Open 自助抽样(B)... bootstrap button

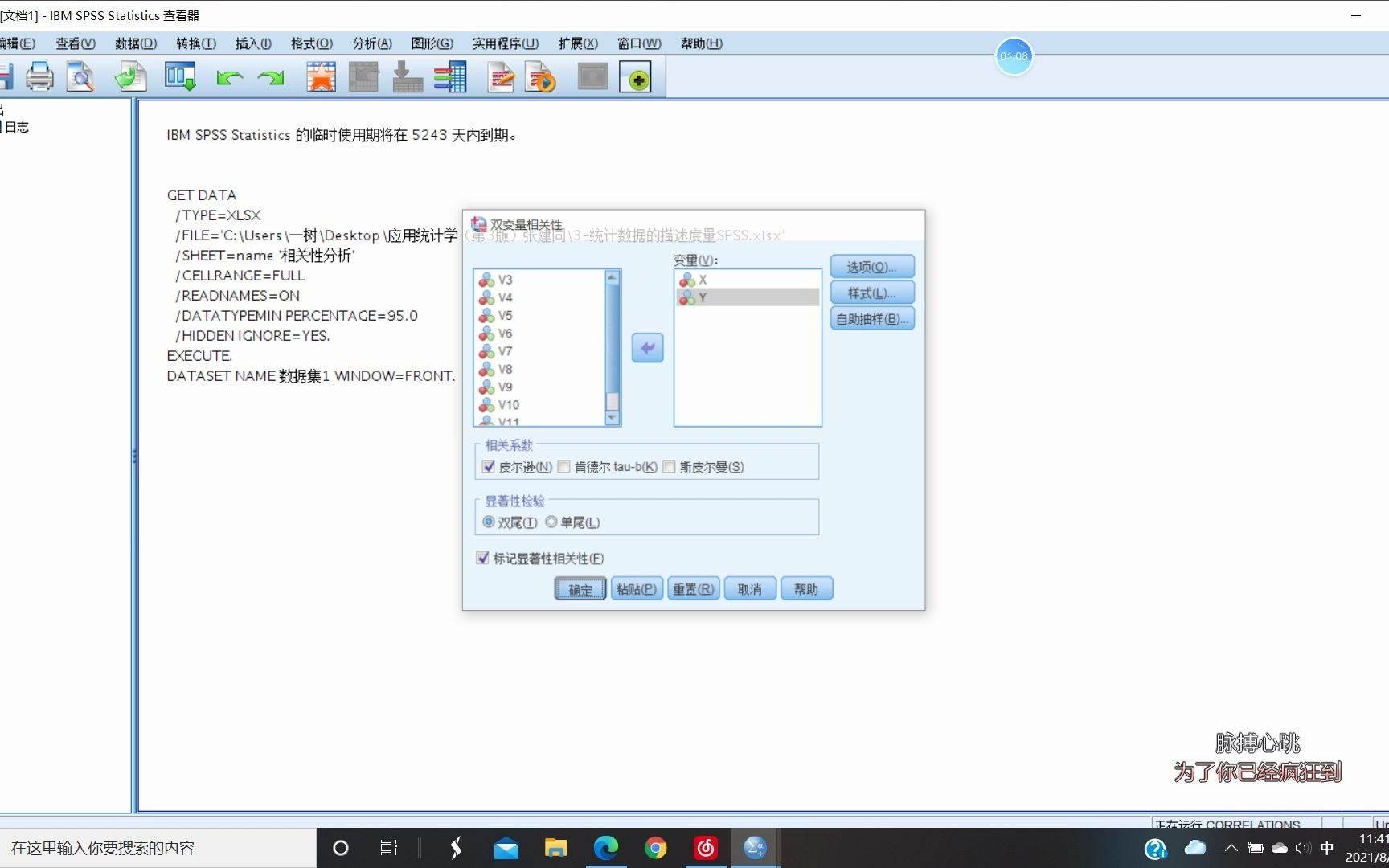[x=872, y=319]
